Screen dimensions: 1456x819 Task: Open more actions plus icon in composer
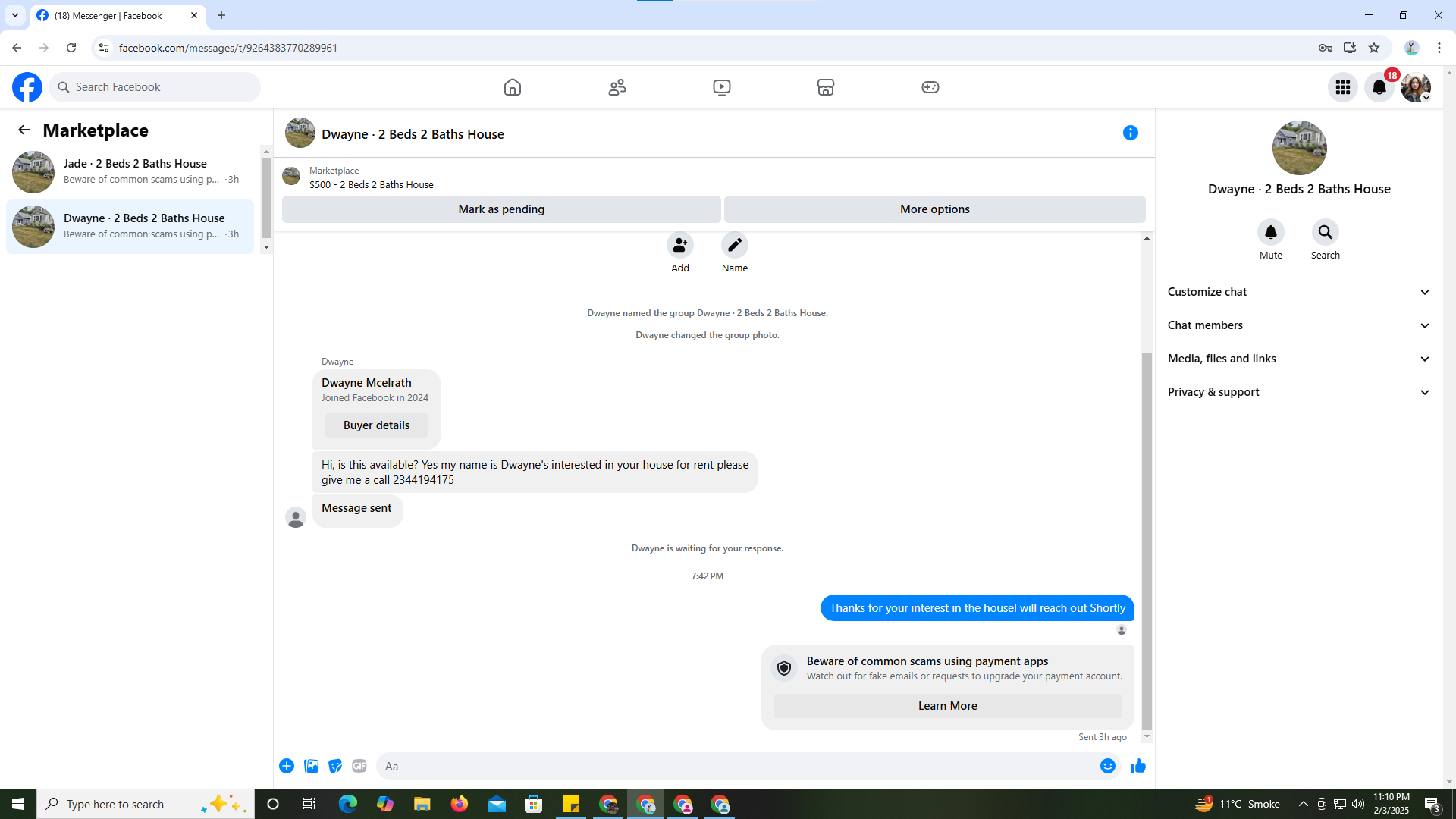(287, 766)
